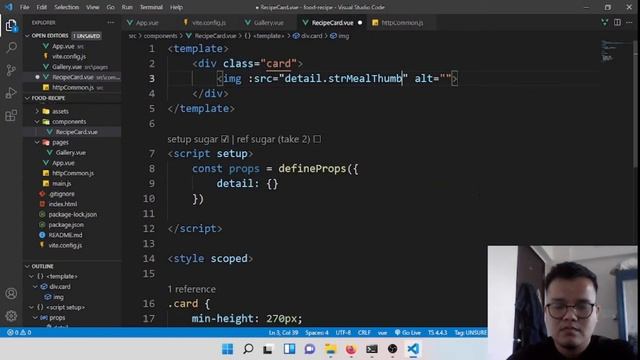Open Explorer more actions ellipsis
640x360 pixels.
111,22
